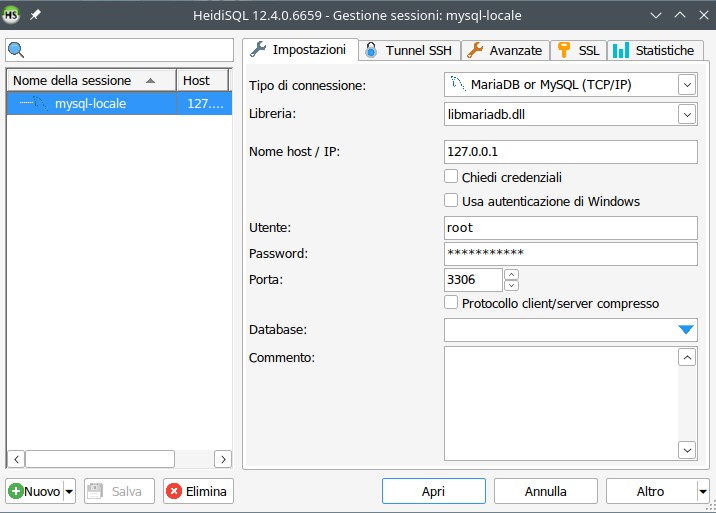The width and height of the screenshot is (716, 513).
Task: Click the Commento text area
Action: click(x=561, y=403)
